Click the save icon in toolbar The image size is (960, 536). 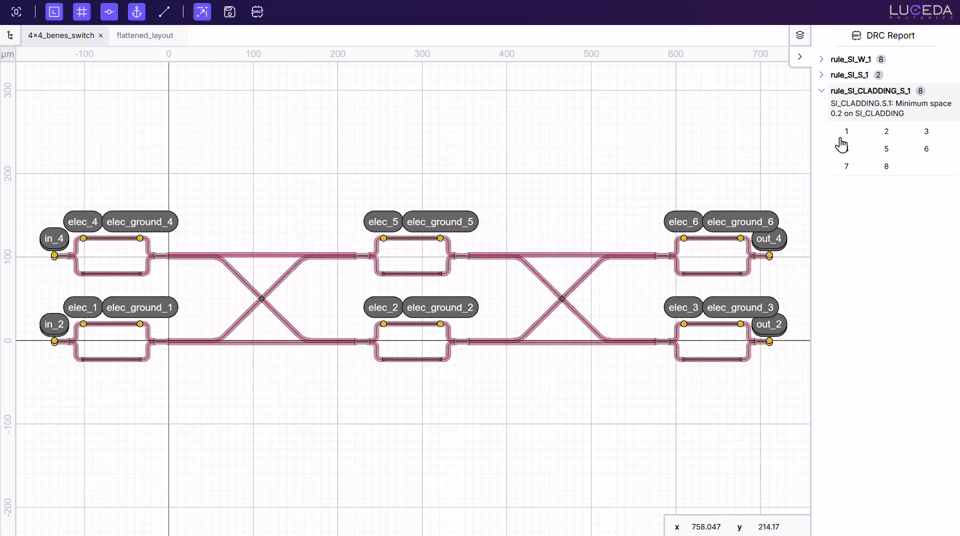click(x=230, y=12)
